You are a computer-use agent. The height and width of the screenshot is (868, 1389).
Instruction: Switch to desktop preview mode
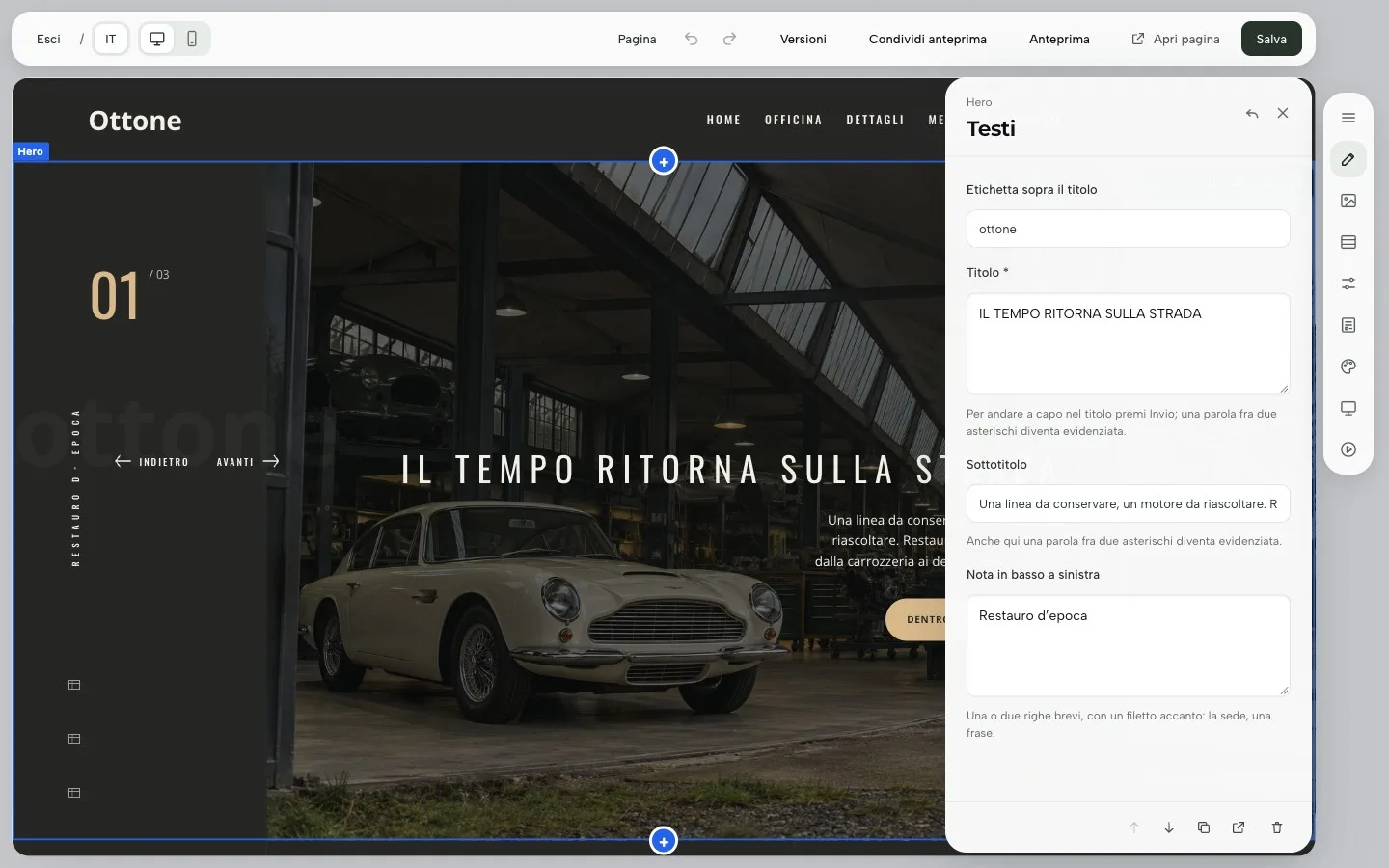[x=157, y=39]
